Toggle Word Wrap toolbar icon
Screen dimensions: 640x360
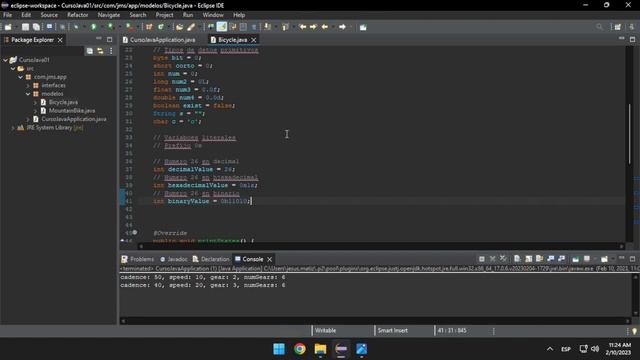point(233,27)
